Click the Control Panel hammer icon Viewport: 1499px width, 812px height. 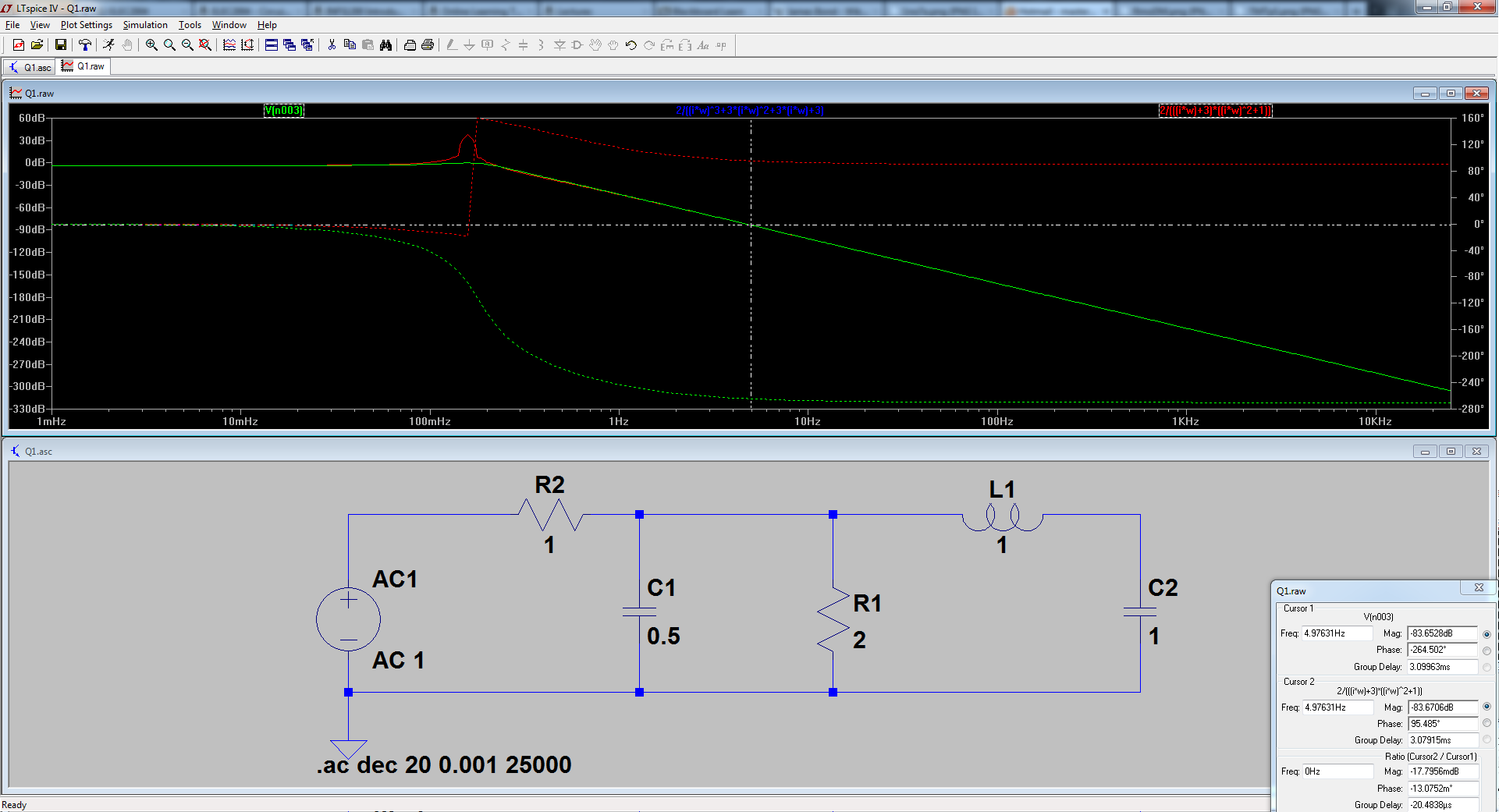click(x=84, y=45)
